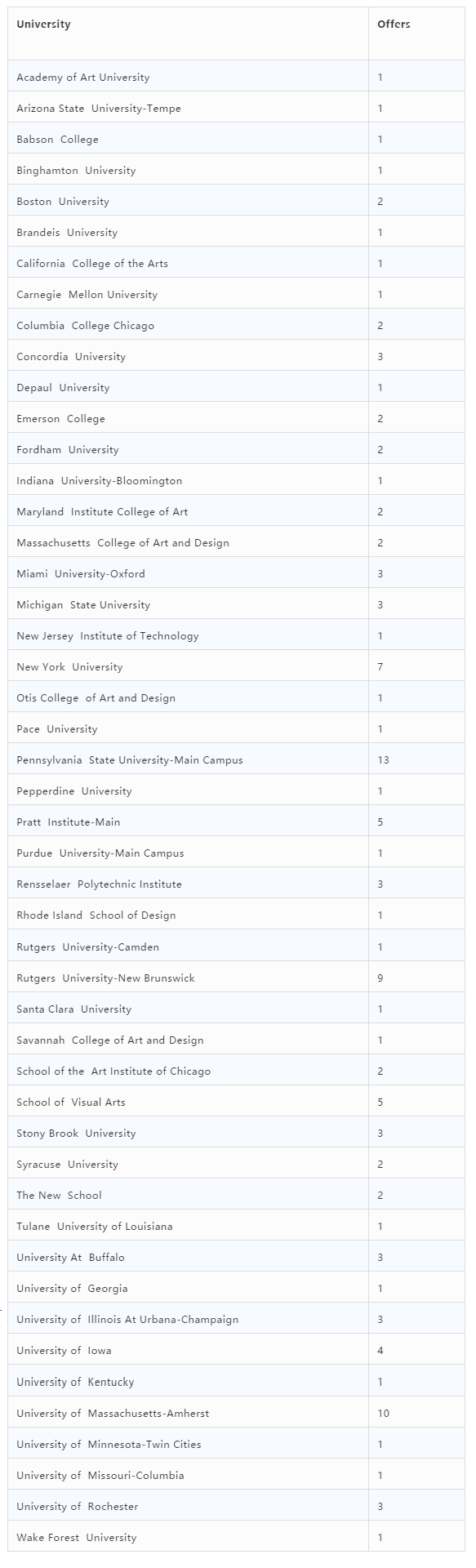476x1568 pixels.
Task: Select the Academy of Art University row
Action: pos(237,77)
